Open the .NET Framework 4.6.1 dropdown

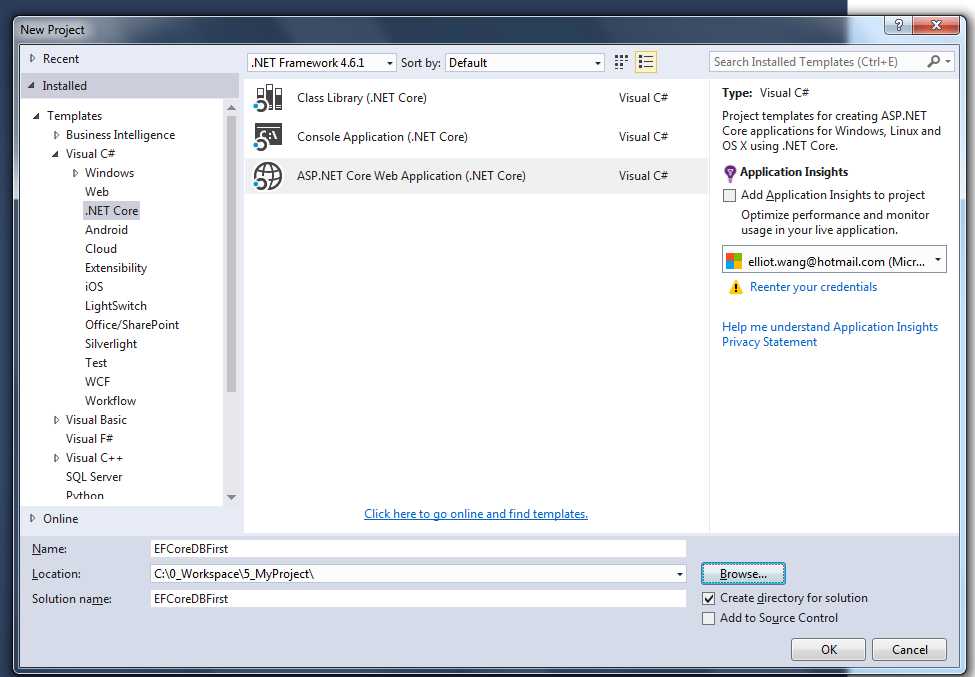coord(321,63)
